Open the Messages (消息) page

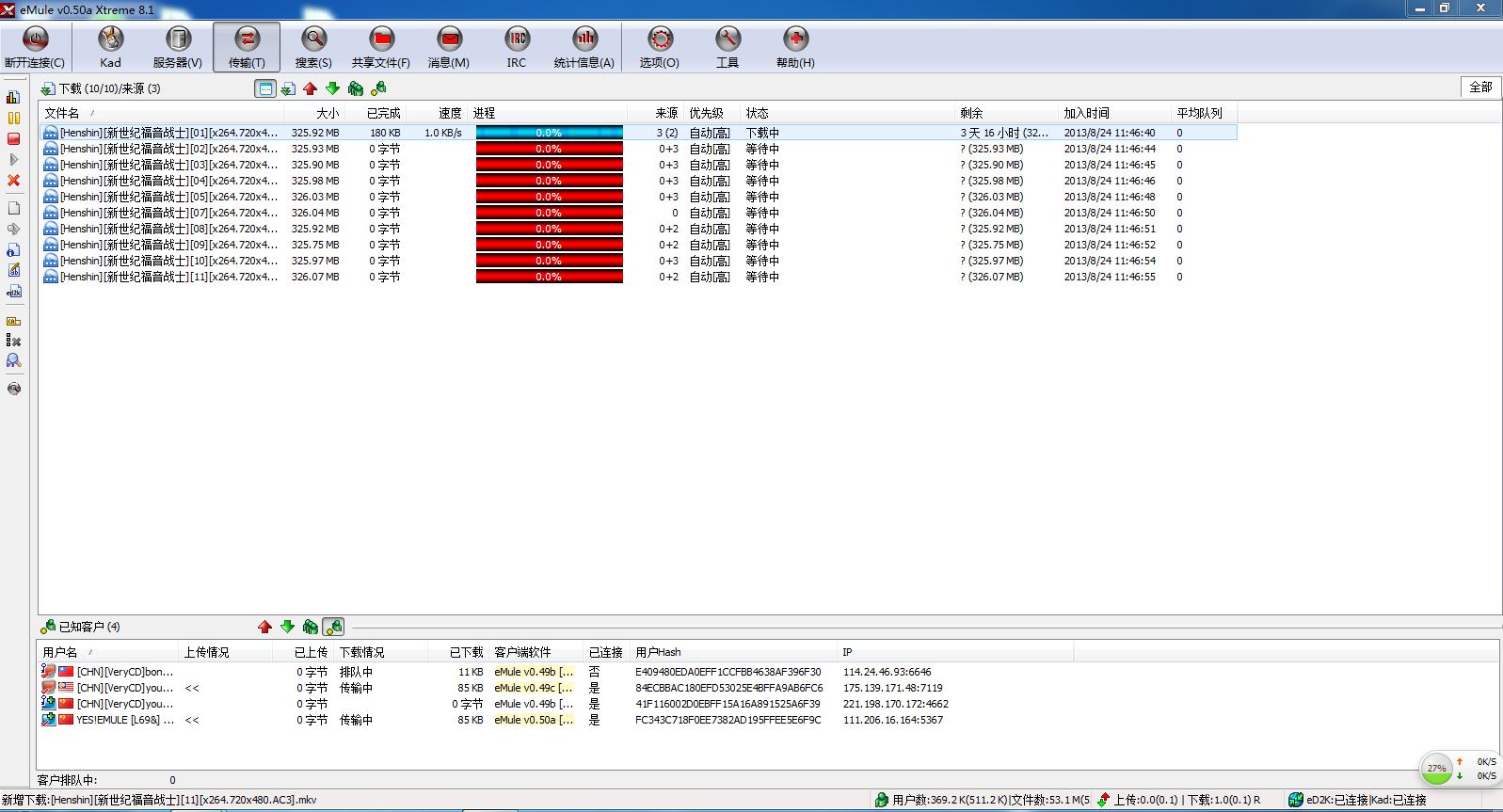[x=449, y=47]
